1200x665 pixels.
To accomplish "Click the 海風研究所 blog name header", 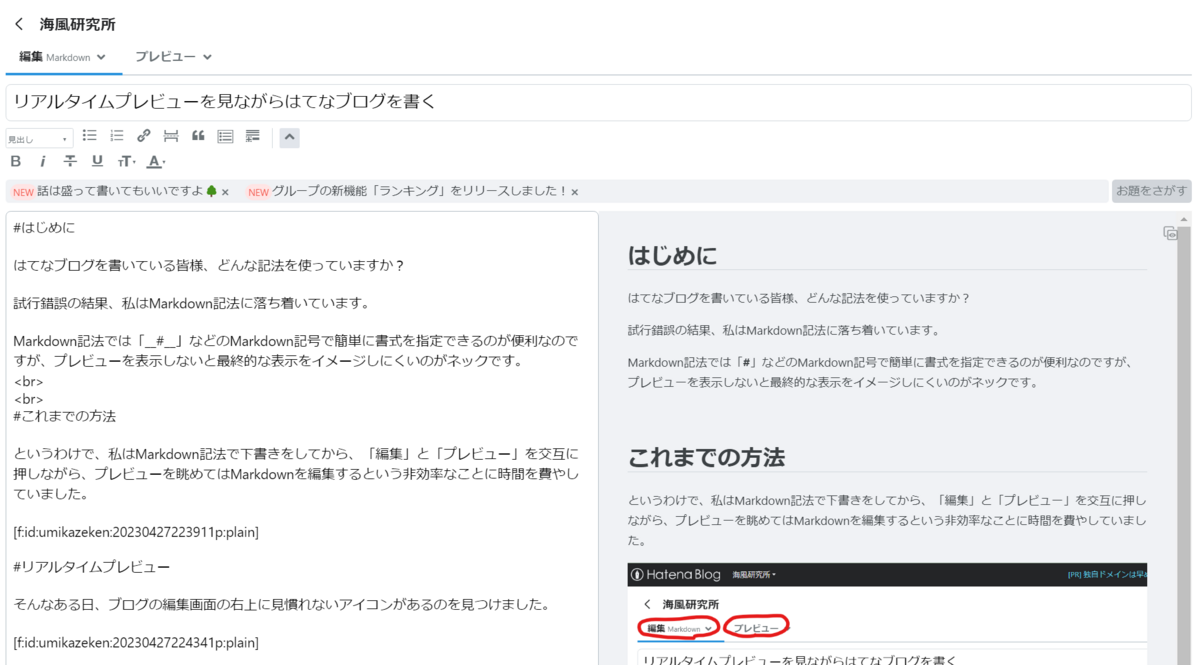I will click(x=77, y=24).
